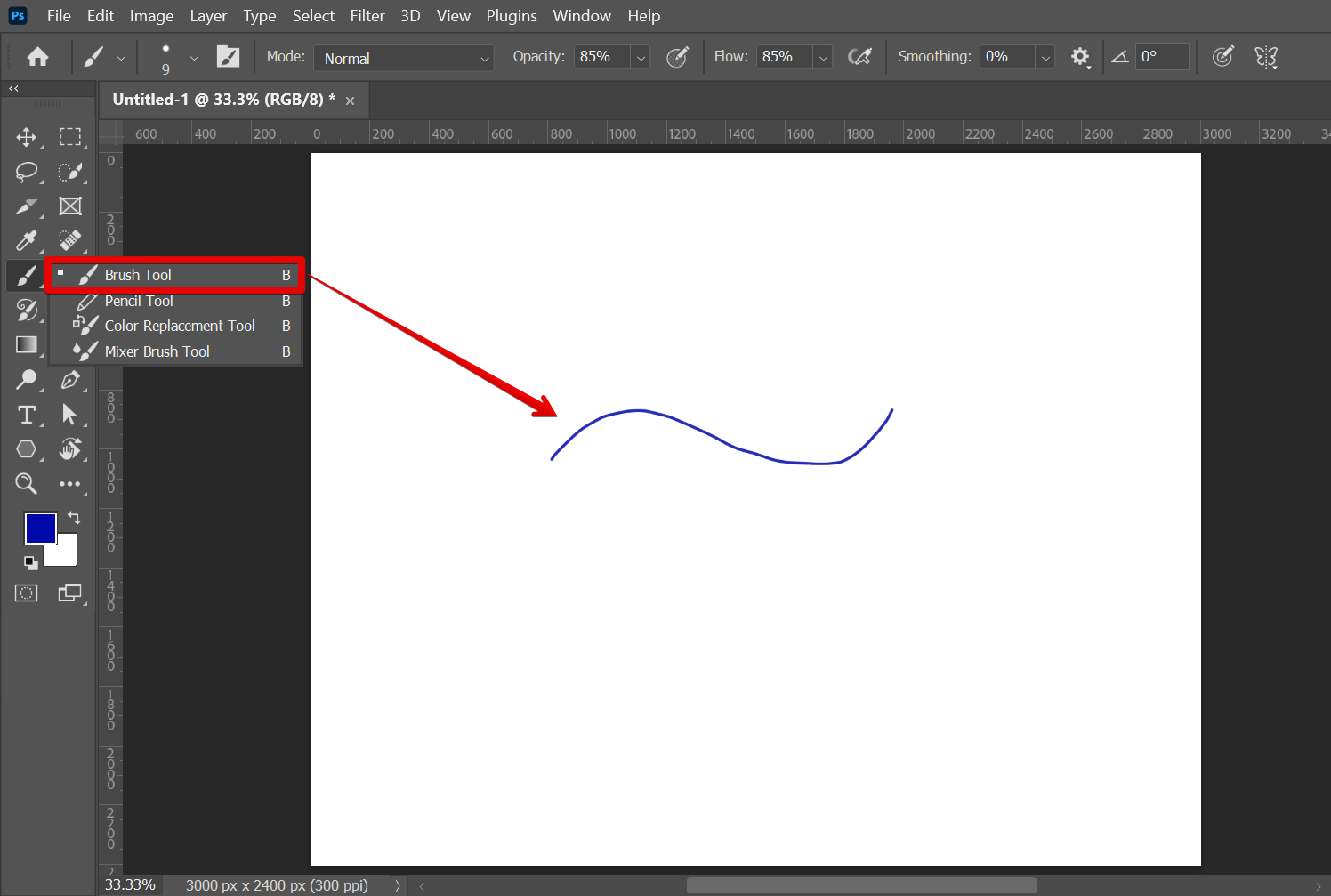Click the blue foreground color swatch
This screenshot has width=1331, height=896.
[x=40, y=528]
